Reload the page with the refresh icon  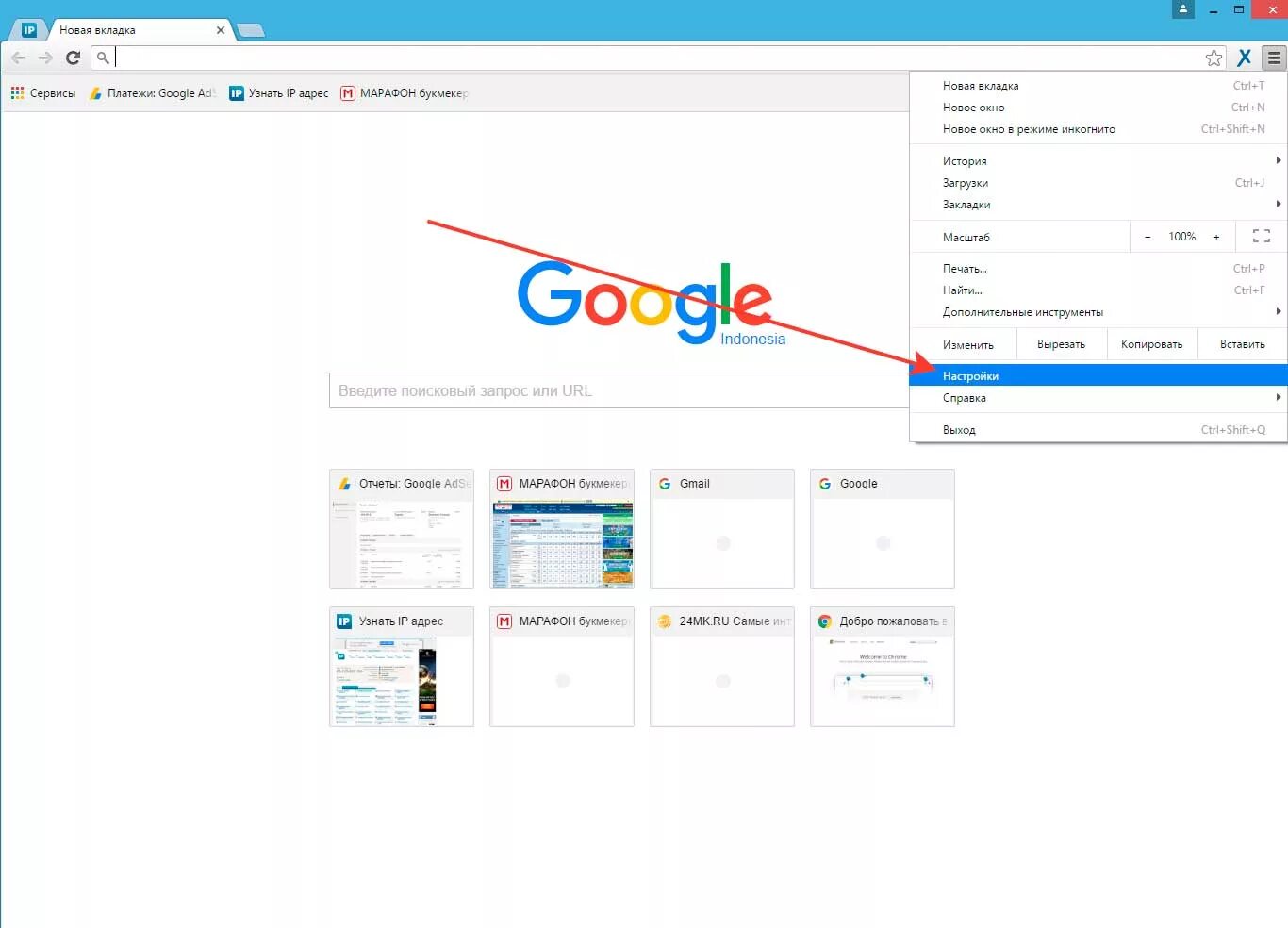coord(73,58)
